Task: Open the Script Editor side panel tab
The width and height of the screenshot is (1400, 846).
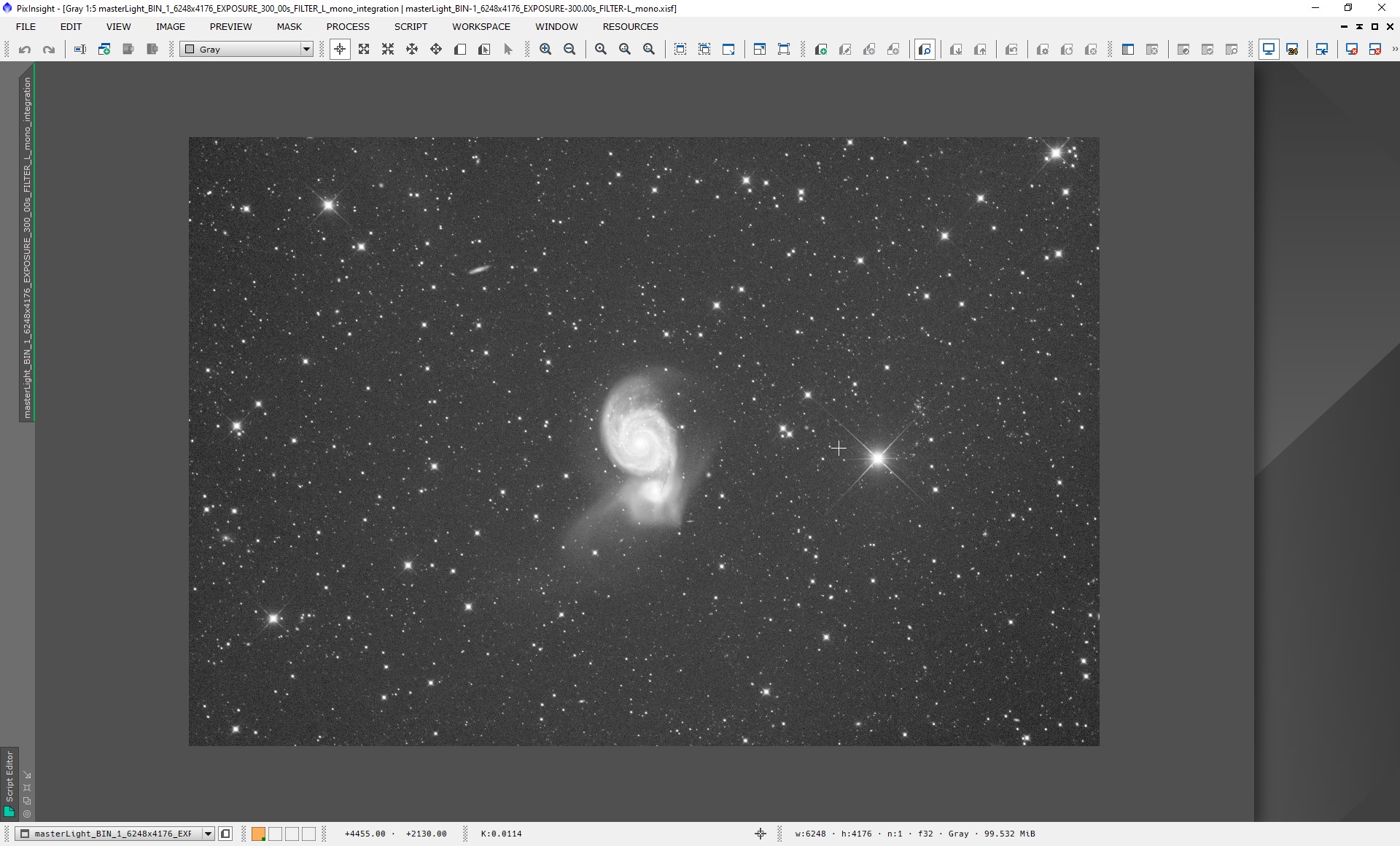Action: 9,783
